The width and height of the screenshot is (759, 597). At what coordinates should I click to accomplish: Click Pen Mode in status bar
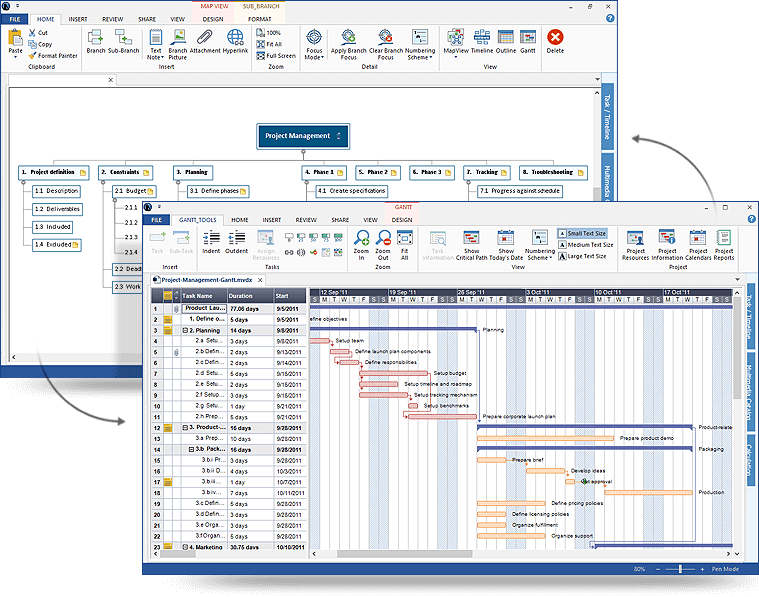click(725, 569)
